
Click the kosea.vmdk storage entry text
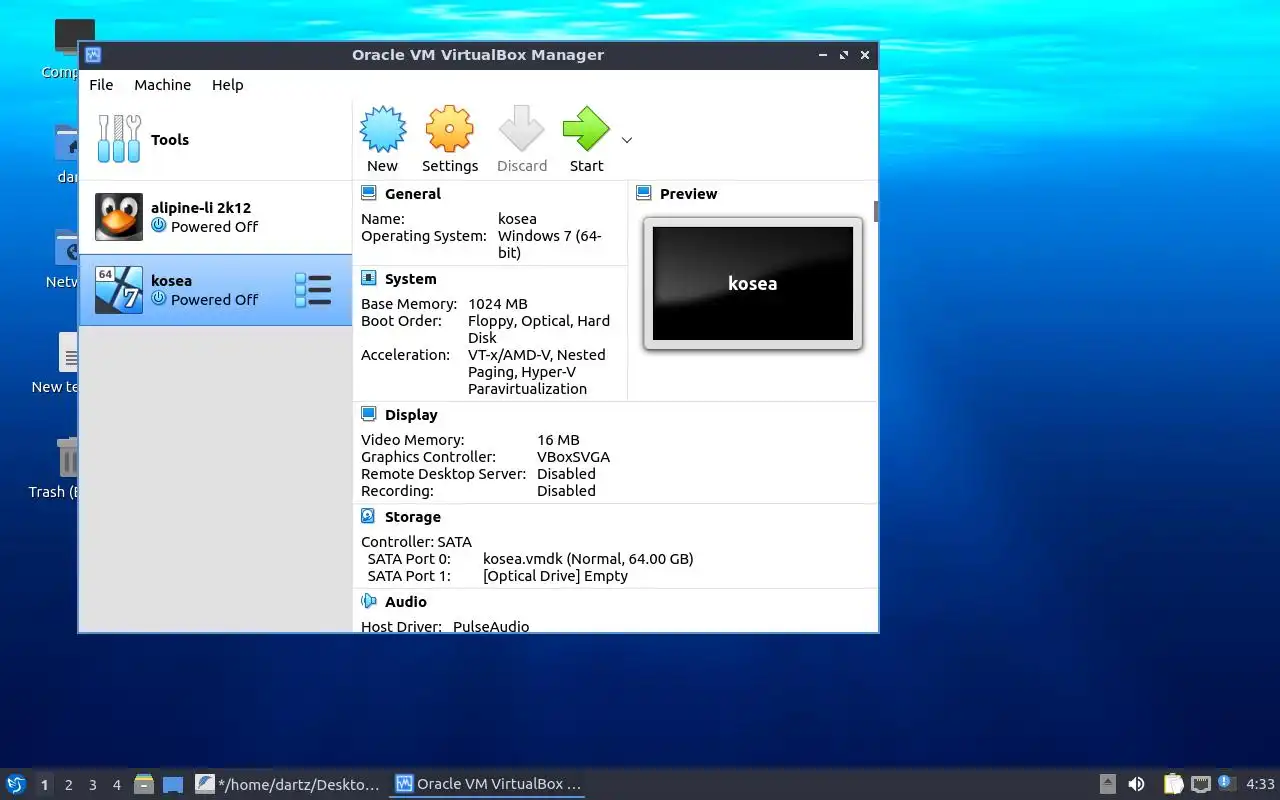(588, 559)
